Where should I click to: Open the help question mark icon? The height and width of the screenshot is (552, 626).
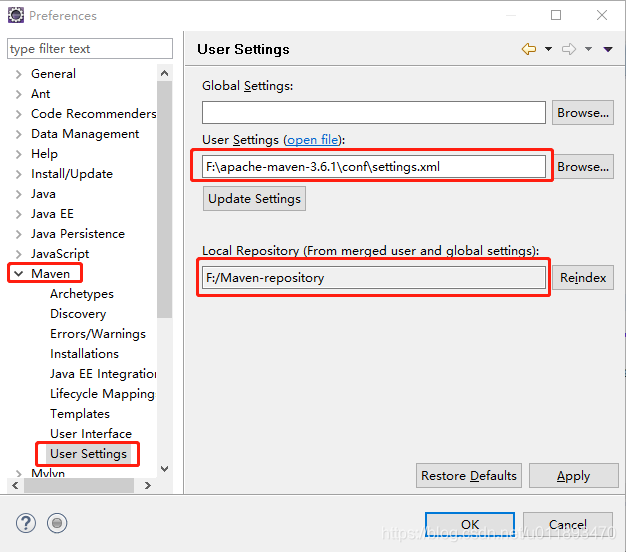click(26, 523)
